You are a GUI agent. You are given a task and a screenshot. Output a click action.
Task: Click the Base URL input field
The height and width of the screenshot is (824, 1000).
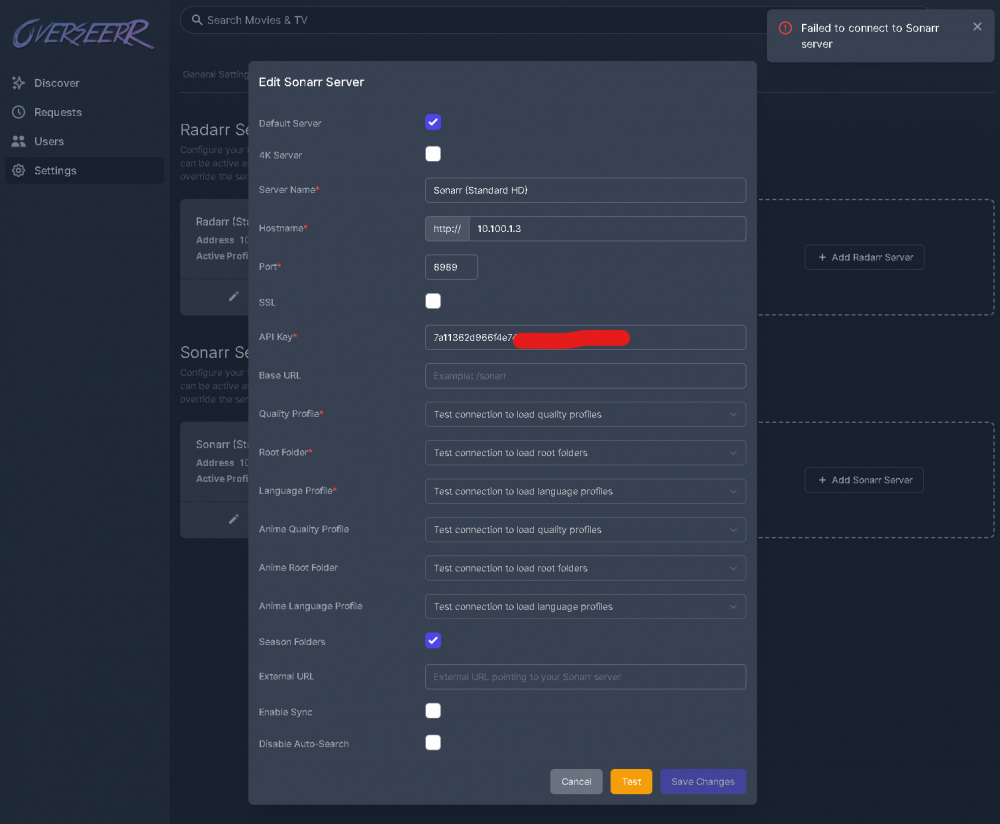pyautogui.click(x=585, y=376)
